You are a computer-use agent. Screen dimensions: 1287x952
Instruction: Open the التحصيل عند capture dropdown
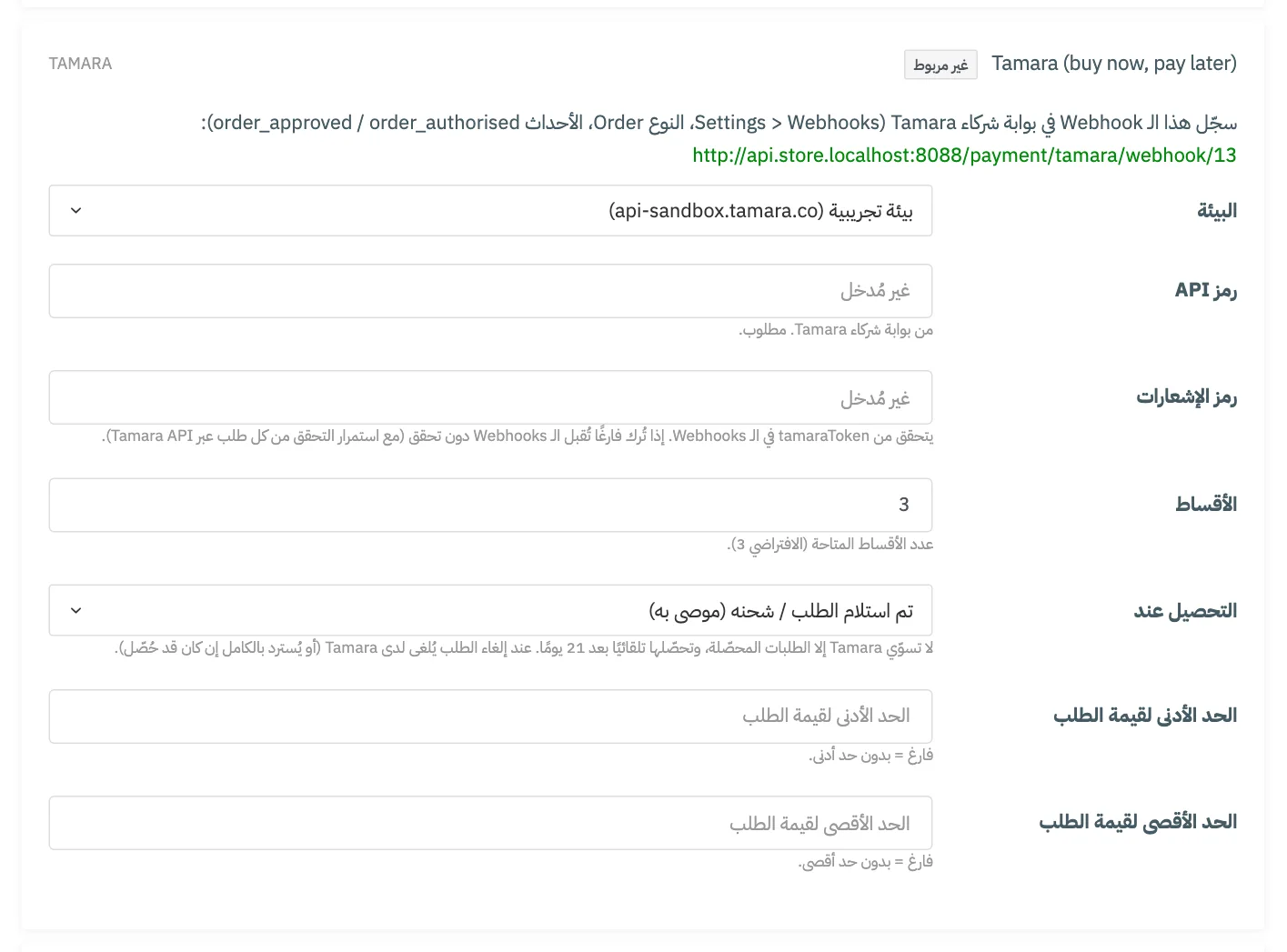click(490, 610)
